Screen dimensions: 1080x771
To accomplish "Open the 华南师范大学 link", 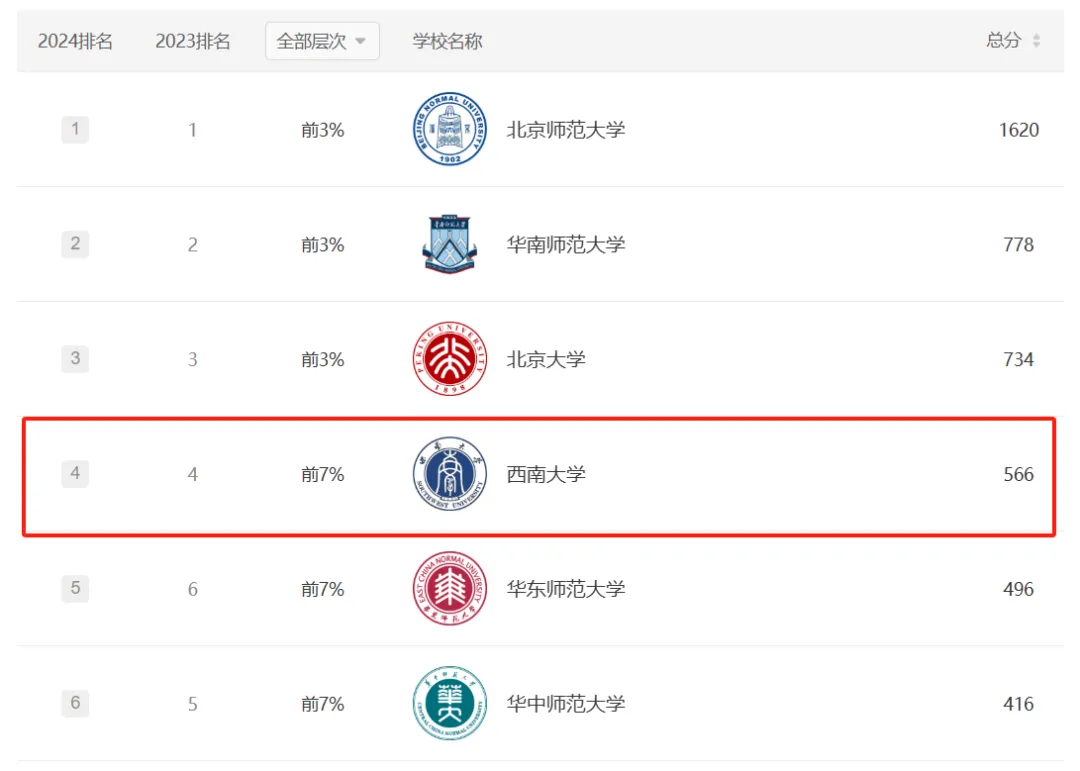I will pos(565,245).
